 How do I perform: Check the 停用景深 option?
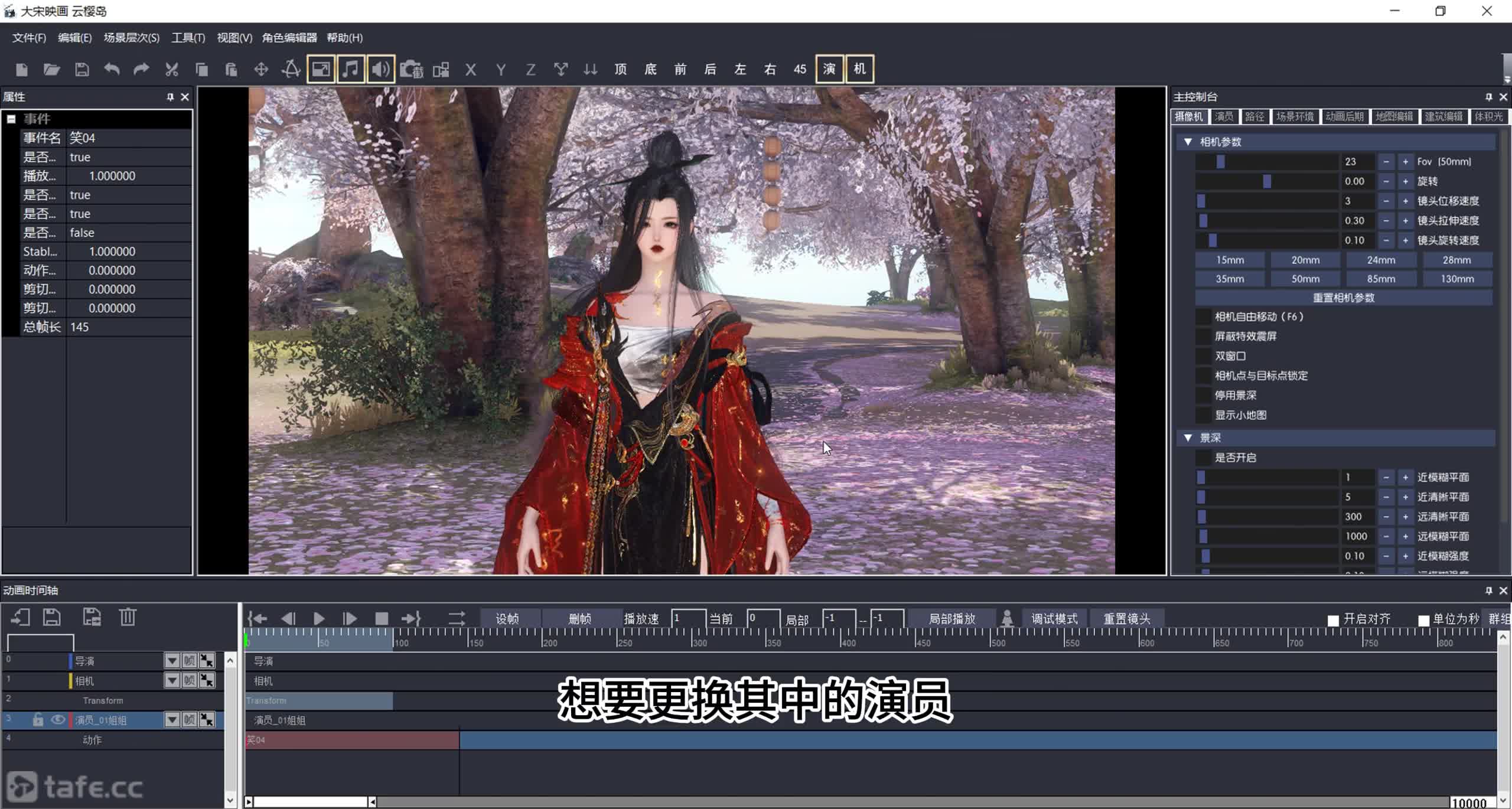click(x=1203, y=395)
